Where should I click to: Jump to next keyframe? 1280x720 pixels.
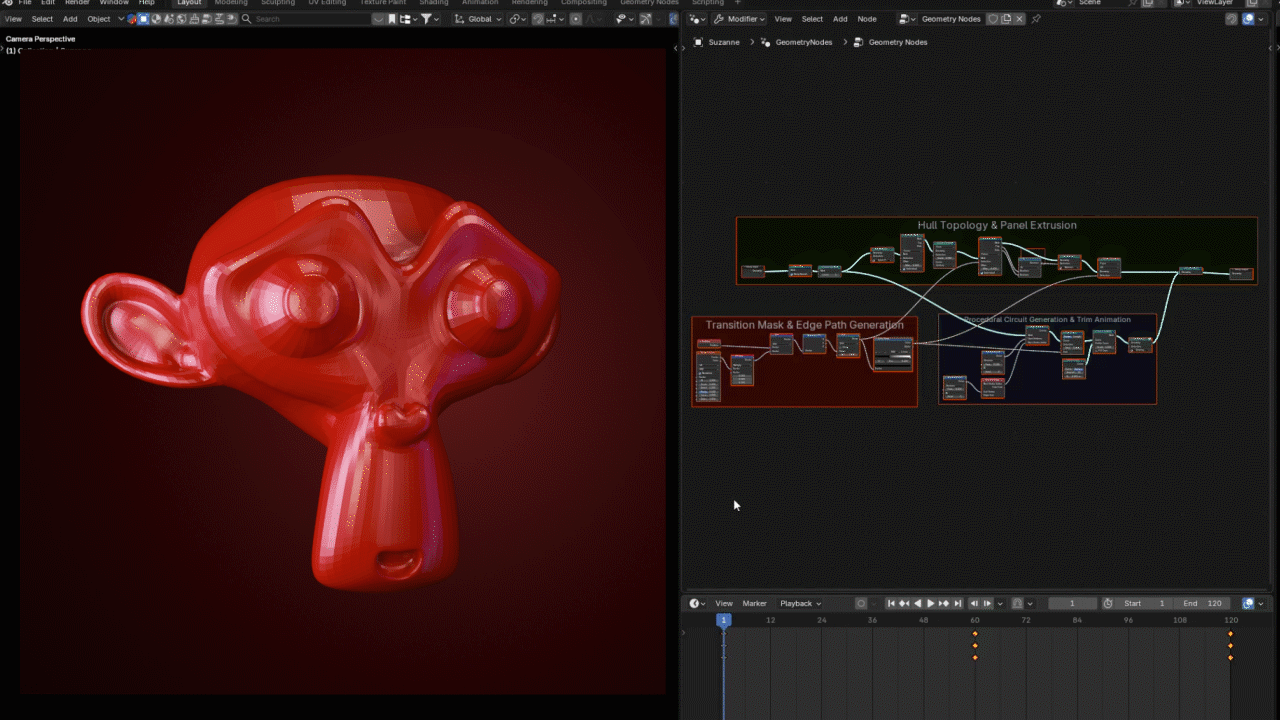click(944, 604)
